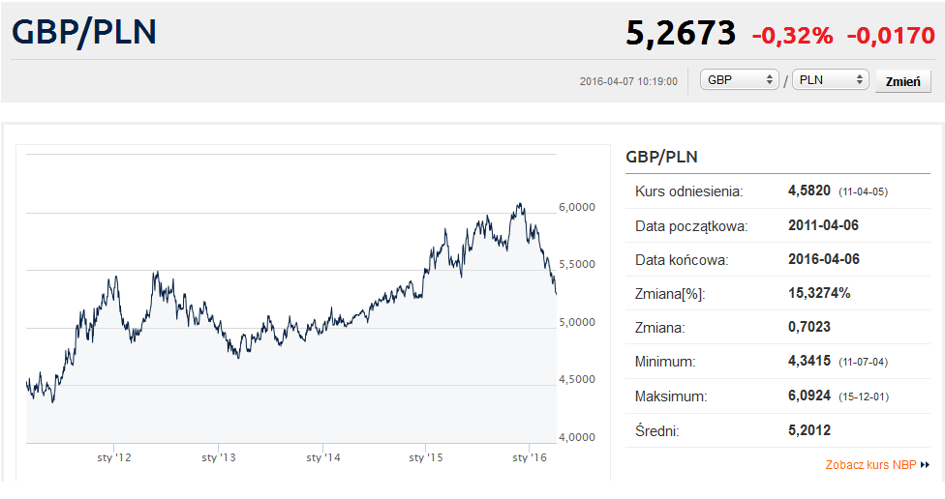
Task: Click the sty '14 label on the chart
Action: coord(322,458)
